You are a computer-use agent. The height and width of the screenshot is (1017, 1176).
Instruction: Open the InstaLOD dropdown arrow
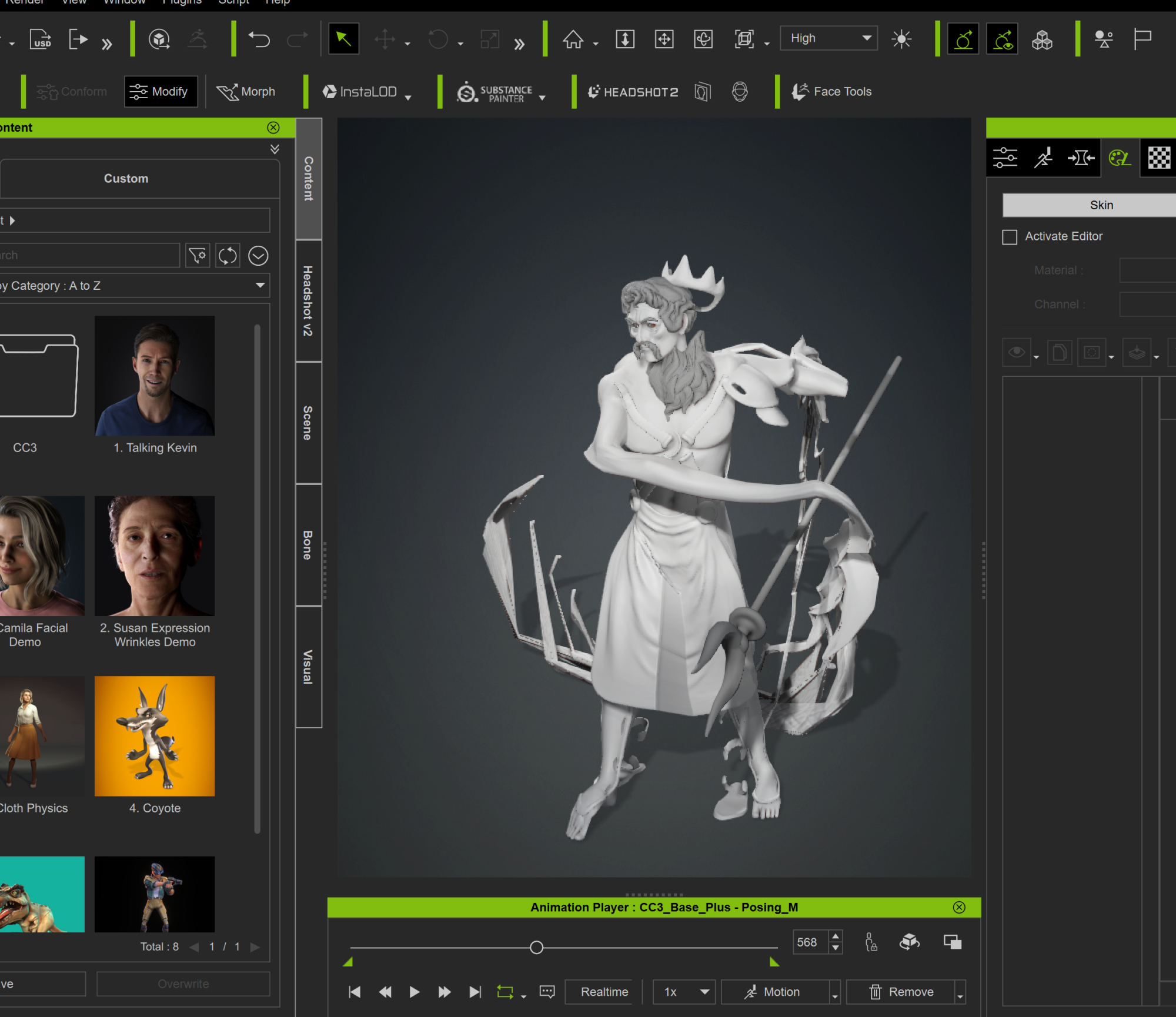[x=408, y=97]
